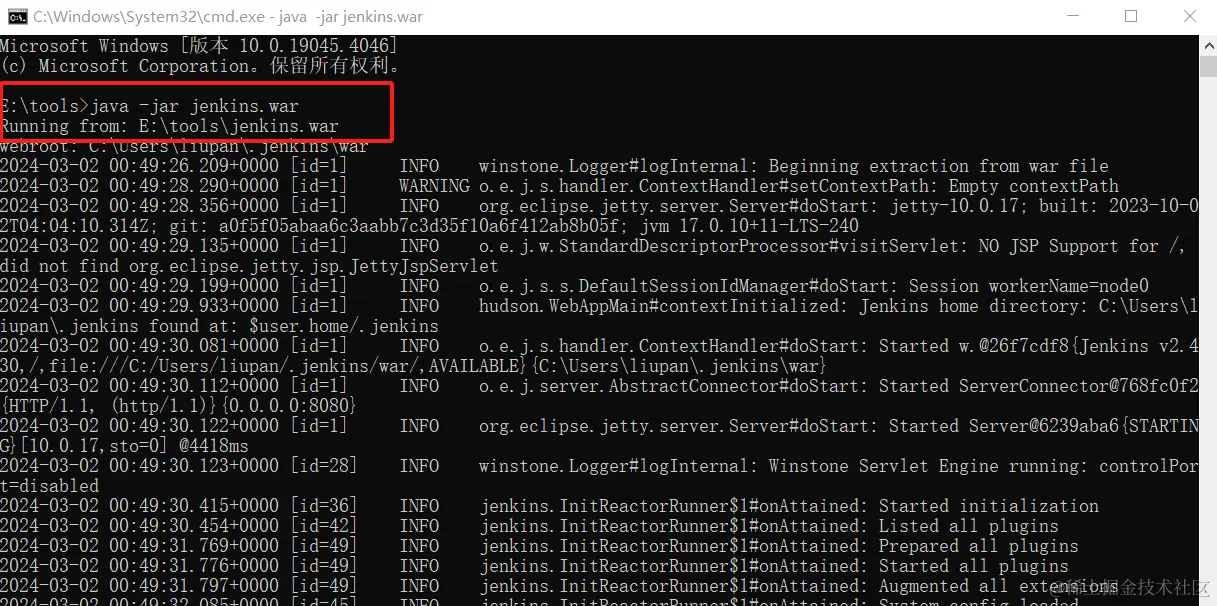Click the command "java -jar jenkins.war" at the prompt
The image size is (1217, 606).
click(194, 106)
